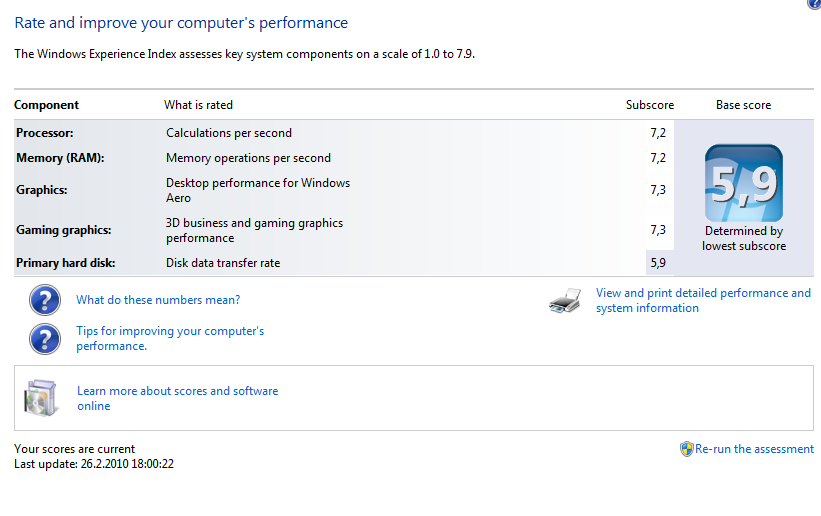Click the shield icon next to "Re-run the assessment"
This screenshot has width=821, height=516.
[x=686, y=449]
